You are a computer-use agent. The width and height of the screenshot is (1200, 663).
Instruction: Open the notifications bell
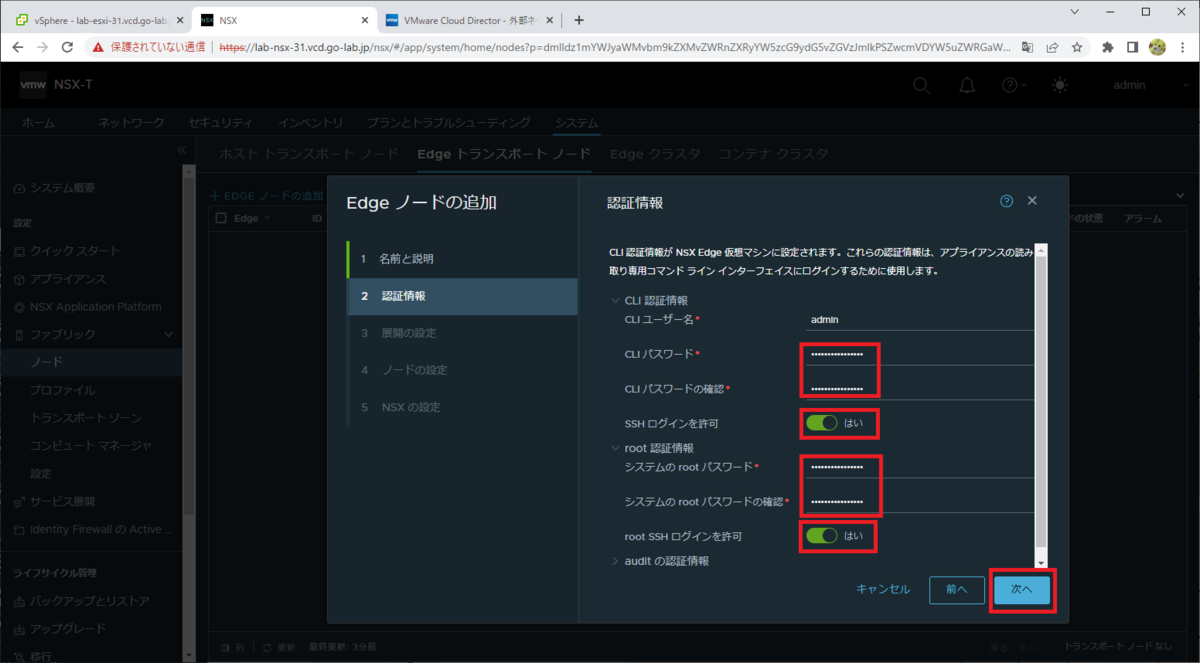[967, 86]
